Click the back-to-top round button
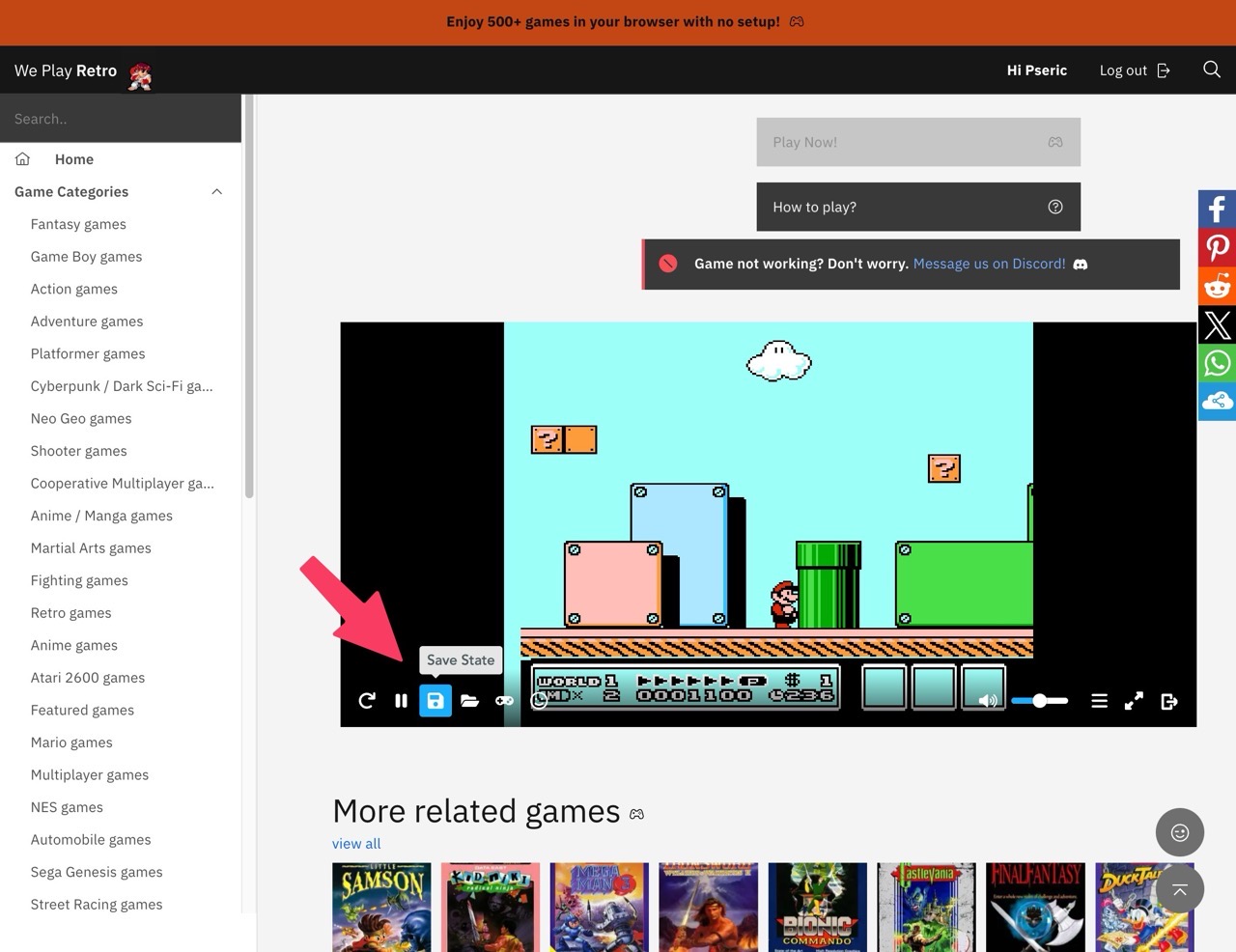1236x952 pixels. coord(1180,889)
